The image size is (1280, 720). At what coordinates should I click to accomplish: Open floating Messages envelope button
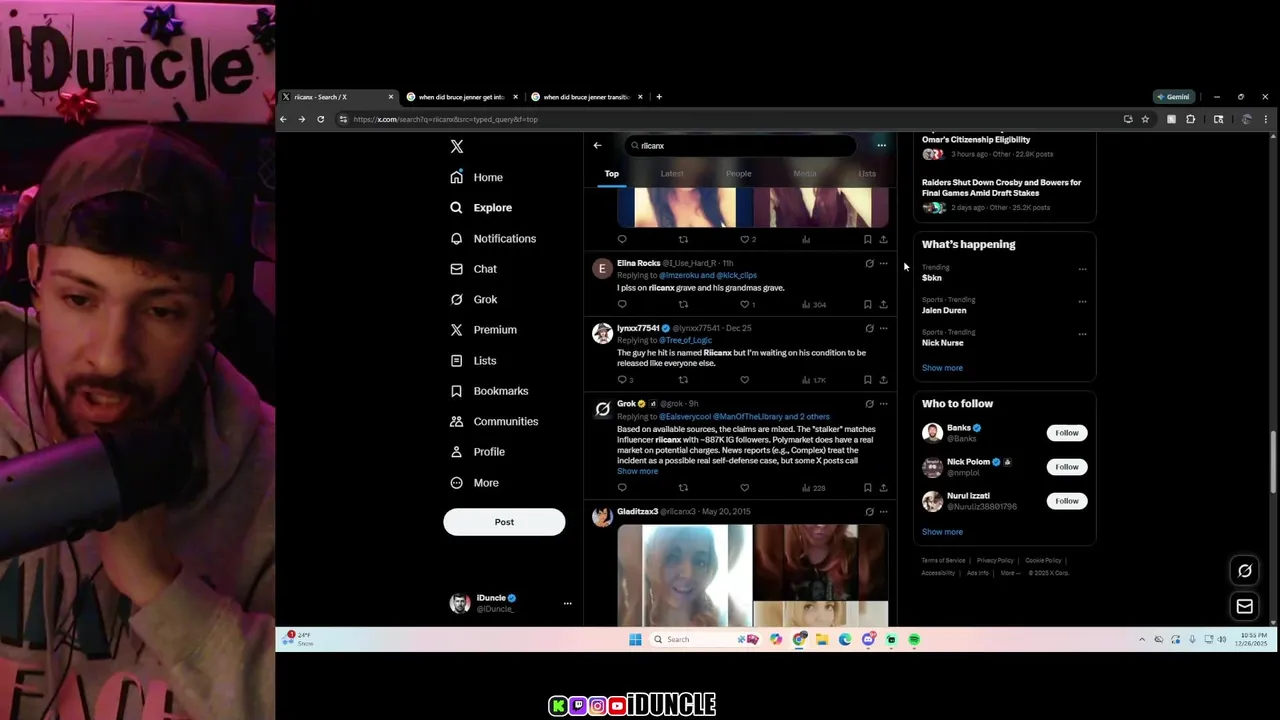pyautogui.click(x=1245, y=606)
